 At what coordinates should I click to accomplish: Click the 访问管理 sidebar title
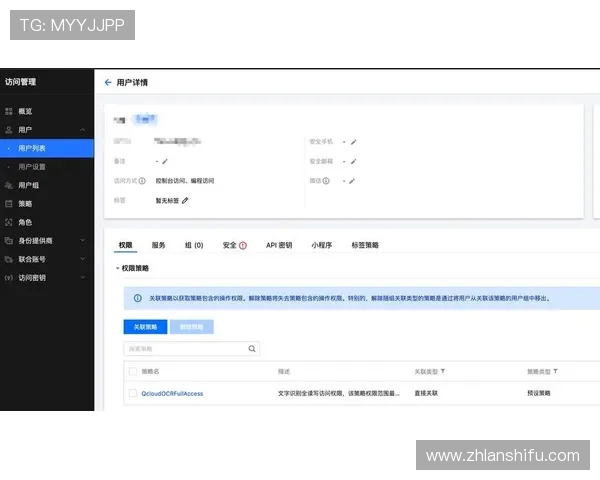click(21, 82)
